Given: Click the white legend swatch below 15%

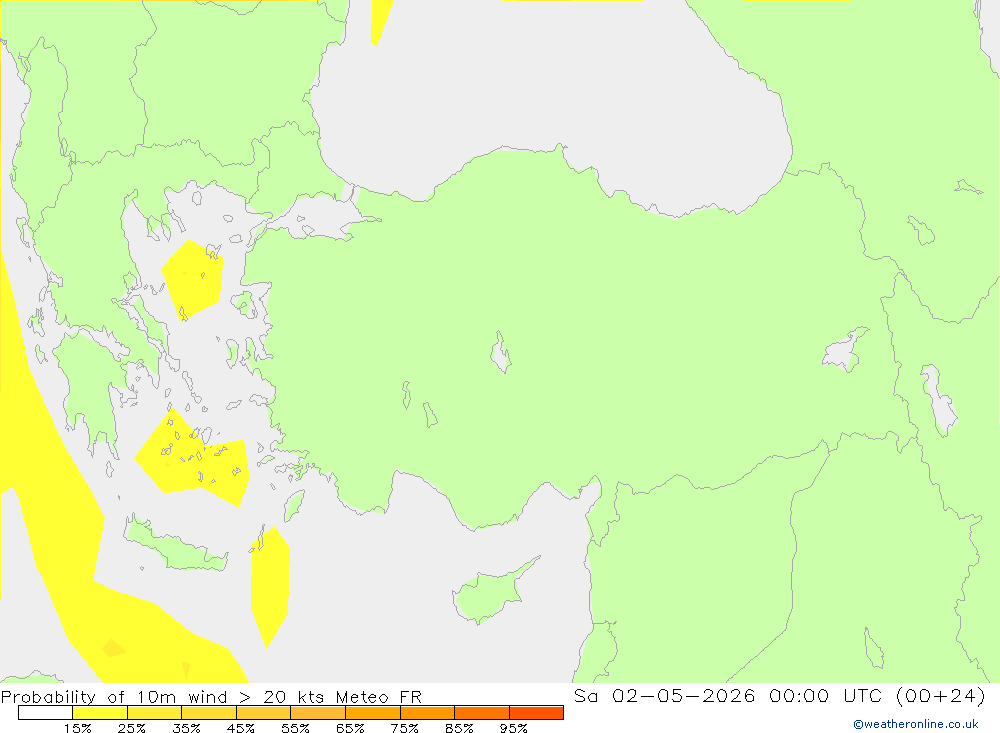Looking at the screenshot, I should (45, 713).
